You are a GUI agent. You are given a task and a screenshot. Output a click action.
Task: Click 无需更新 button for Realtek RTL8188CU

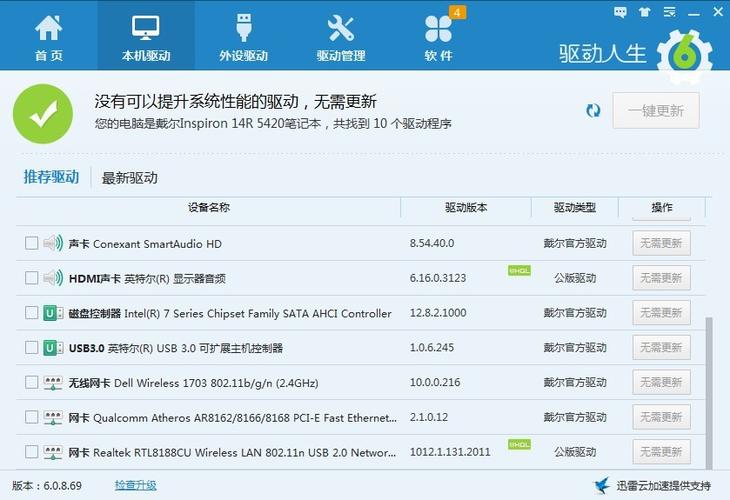click(x=661, y=452)
